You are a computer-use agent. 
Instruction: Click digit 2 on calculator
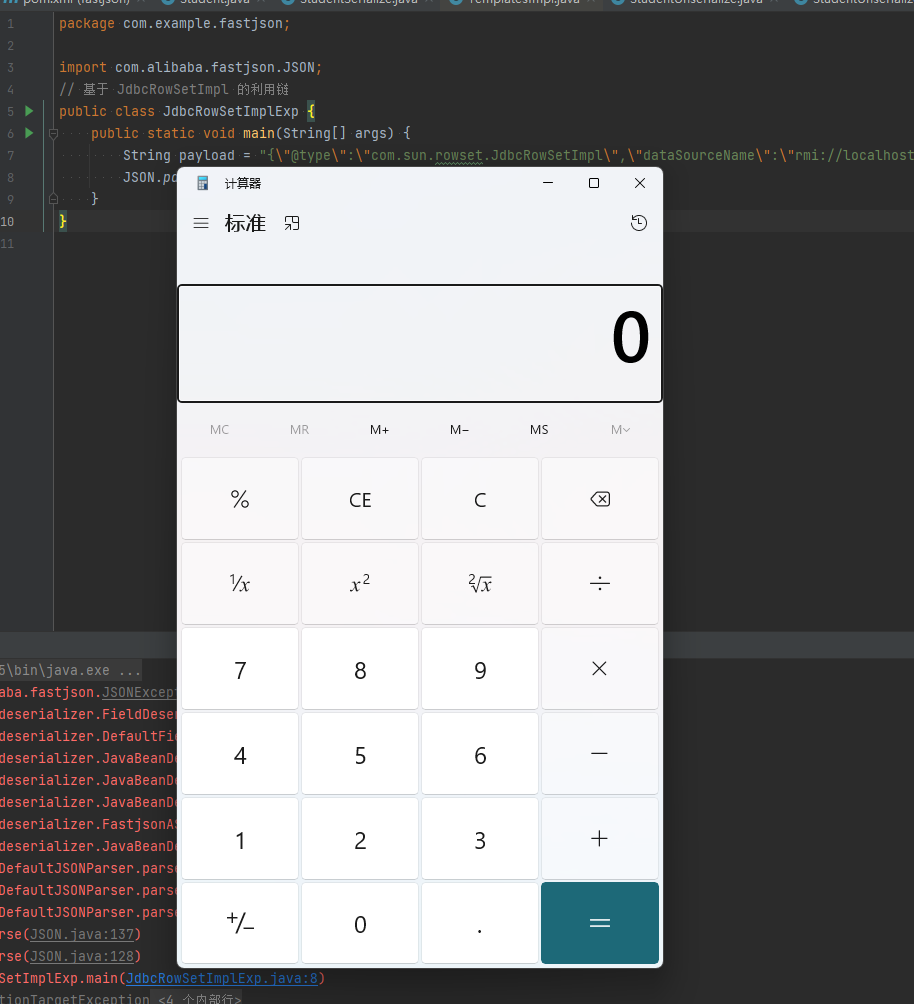click(360, 838)
